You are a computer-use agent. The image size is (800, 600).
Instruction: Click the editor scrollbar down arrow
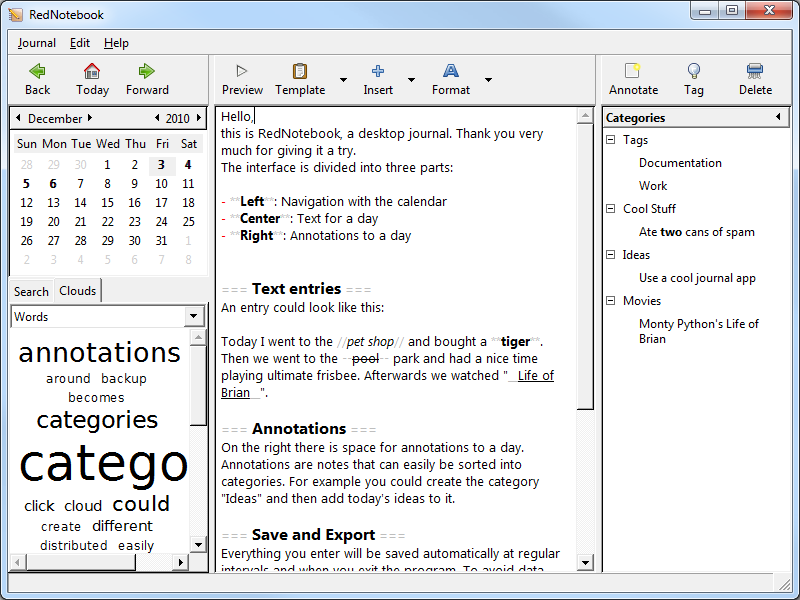(585, 563)
